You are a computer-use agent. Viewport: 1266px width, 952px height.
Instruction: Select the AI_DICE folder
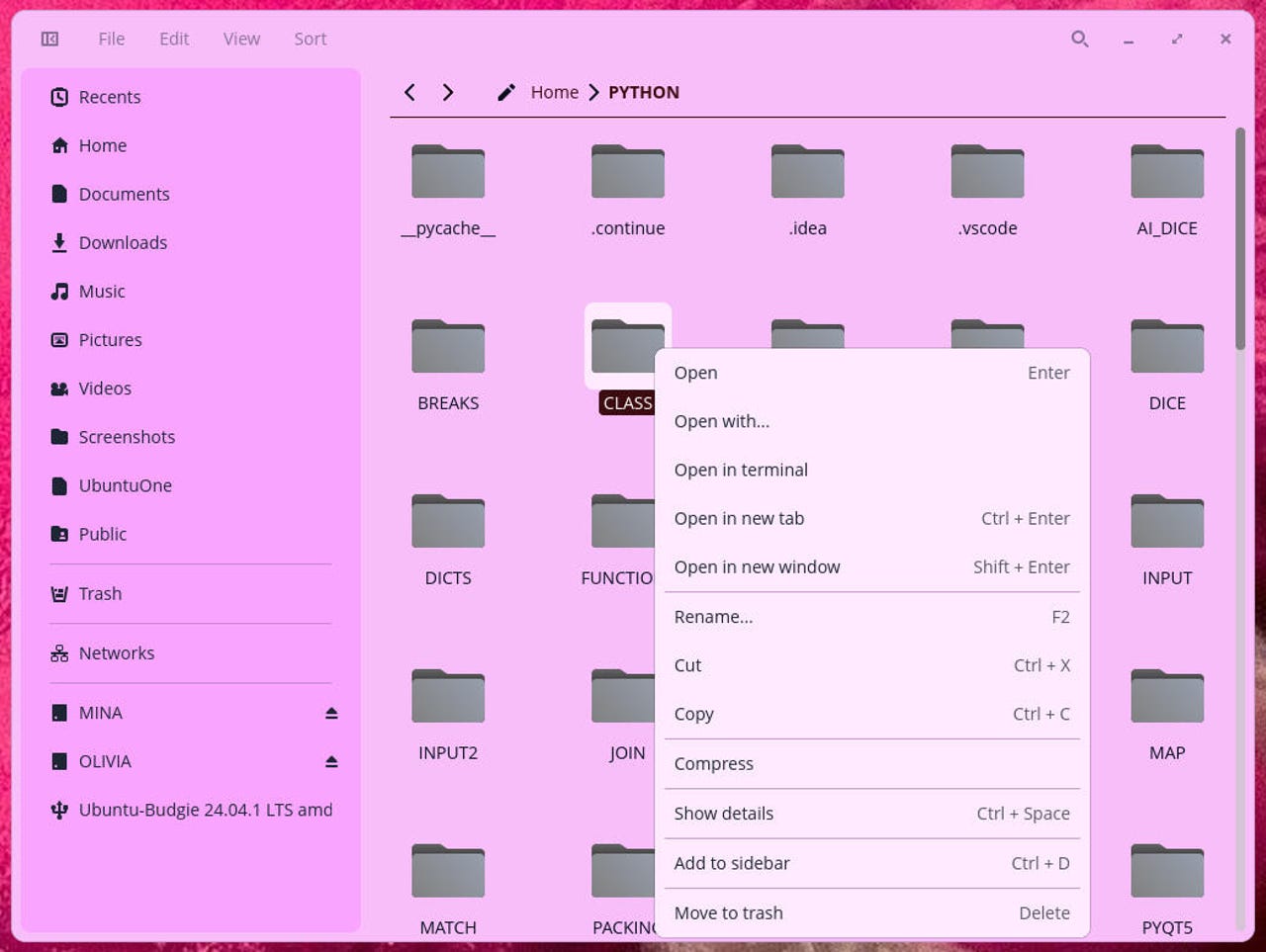pos(1167,189)
